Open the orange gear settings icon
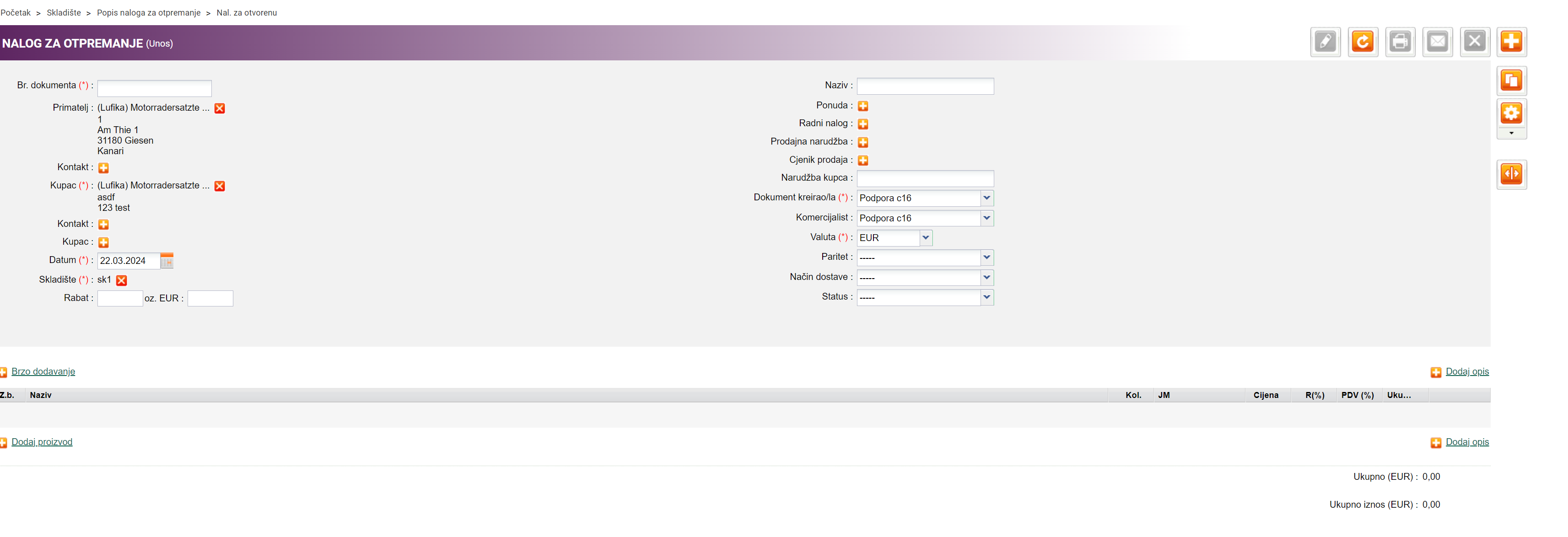This screenshot has height=537, width=1568. tap(1511, 113)
